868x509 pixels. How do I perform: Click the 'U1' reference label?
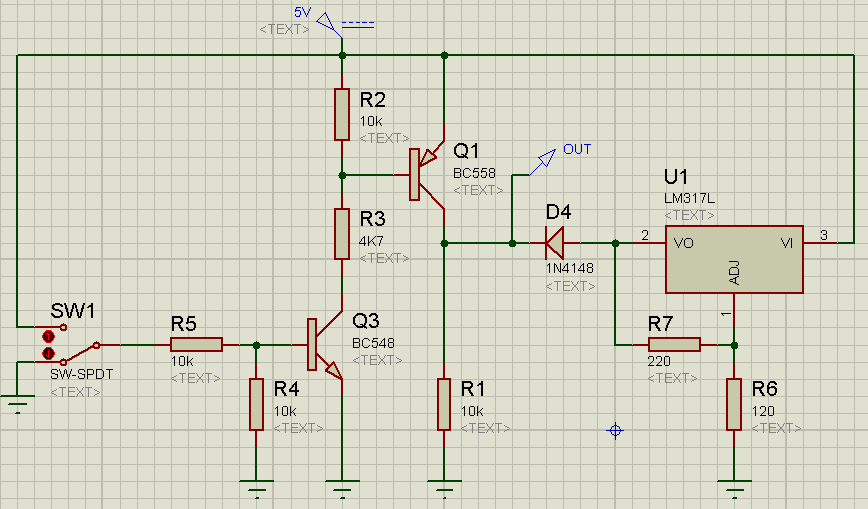click(x=675, y=177)
